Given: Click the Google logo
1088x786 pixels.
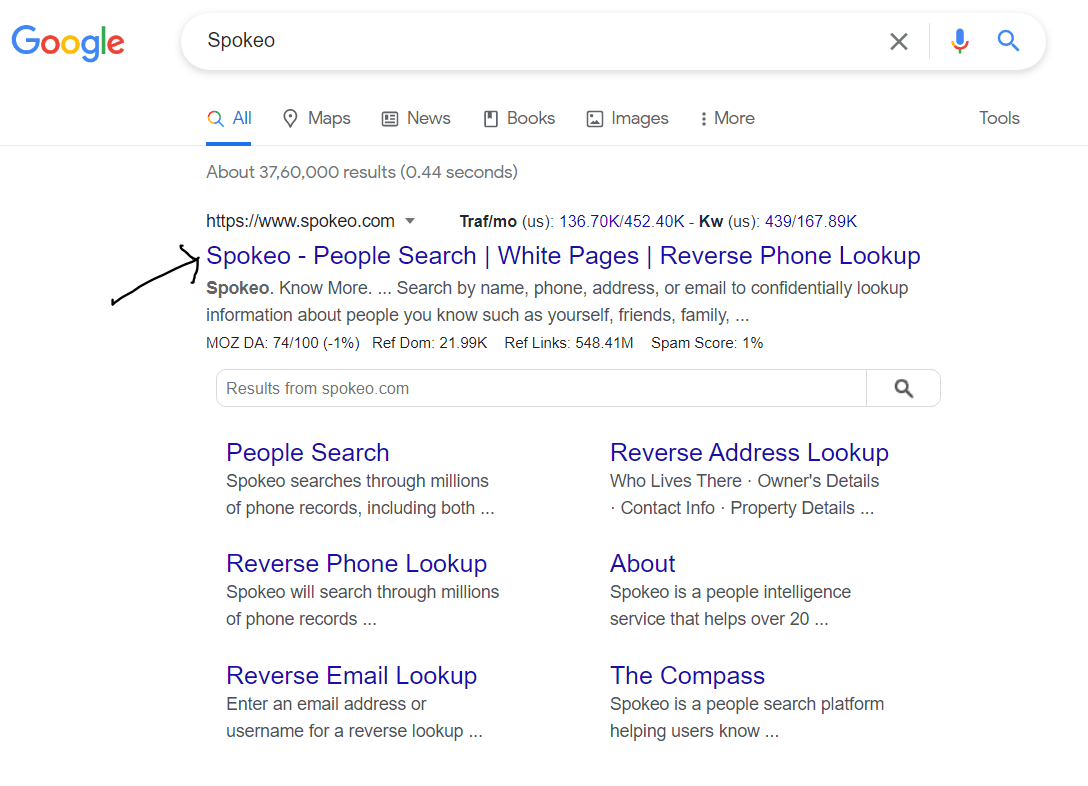Looking at the screenshot, I should pyautogui.click(x=68, y=42).
